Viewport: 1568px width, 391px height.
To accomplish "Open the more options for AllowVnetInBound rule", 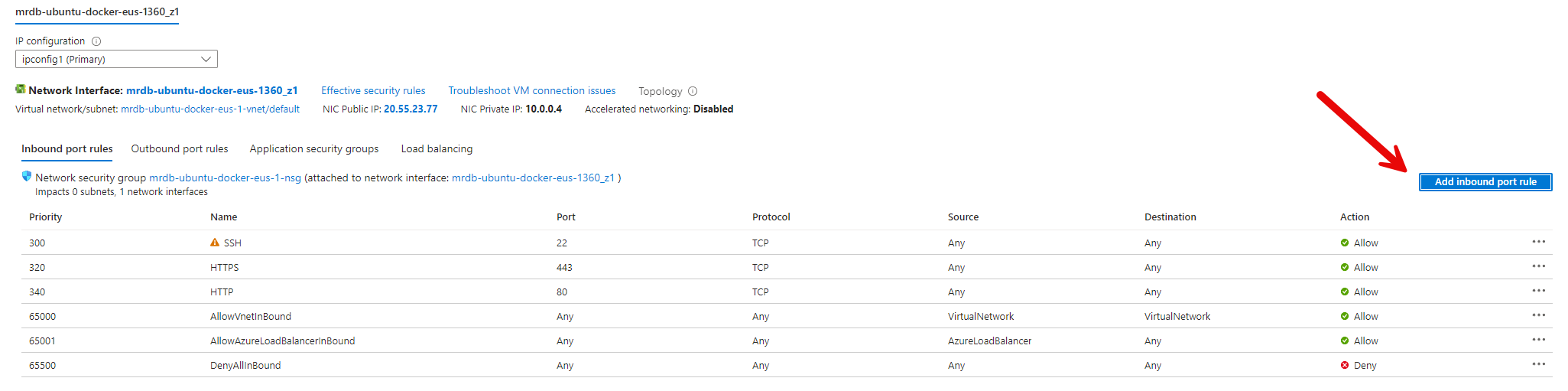I will (1538, 315).
